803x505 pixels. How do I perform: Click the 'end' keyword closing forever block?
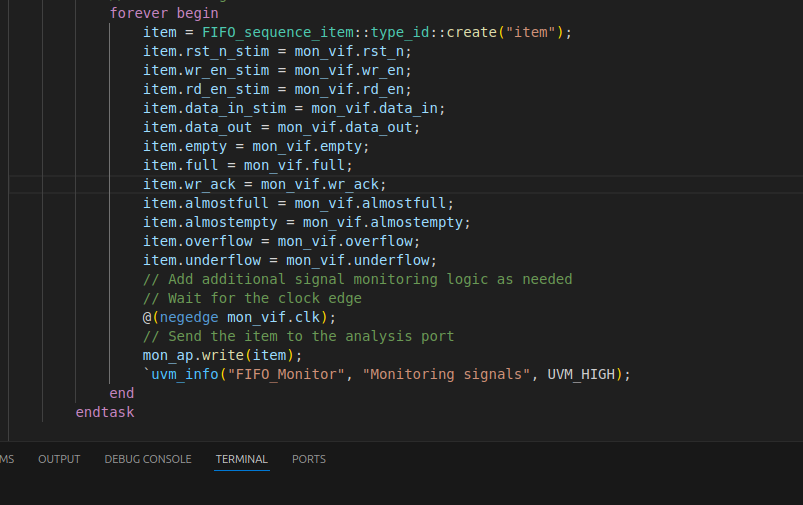pos(121,393)
